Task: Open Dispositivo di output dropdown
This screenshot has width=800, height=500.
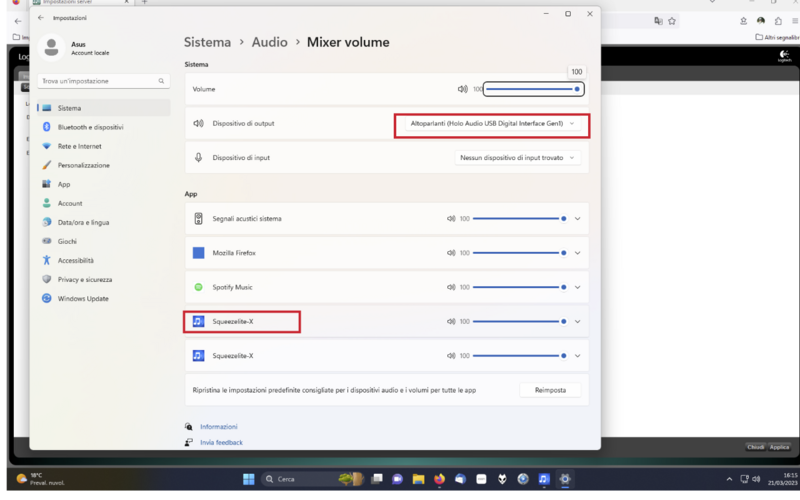Action: 492,123
